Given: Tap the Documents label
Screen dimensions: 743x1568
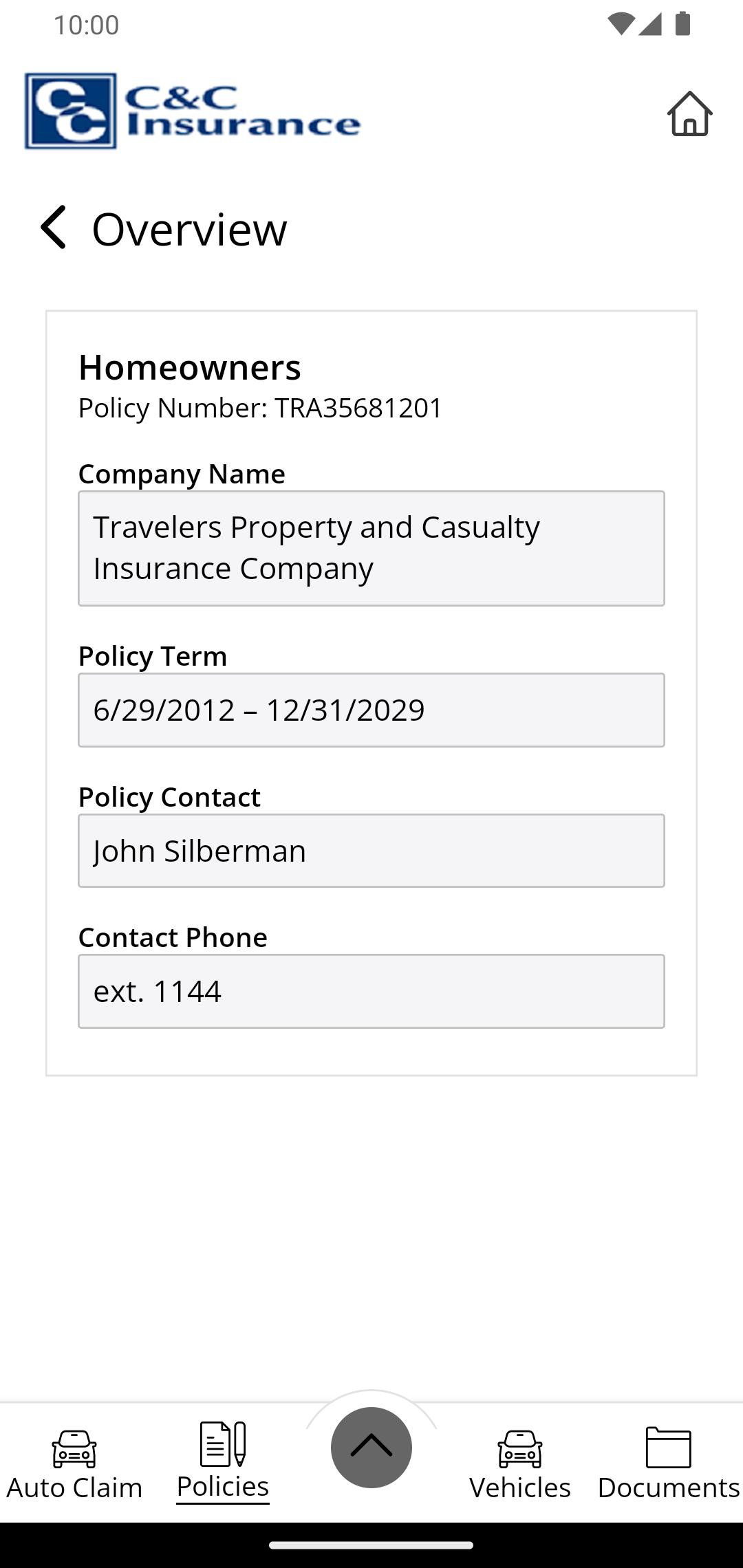Looking at the screenshot, I should [669, 1488].
